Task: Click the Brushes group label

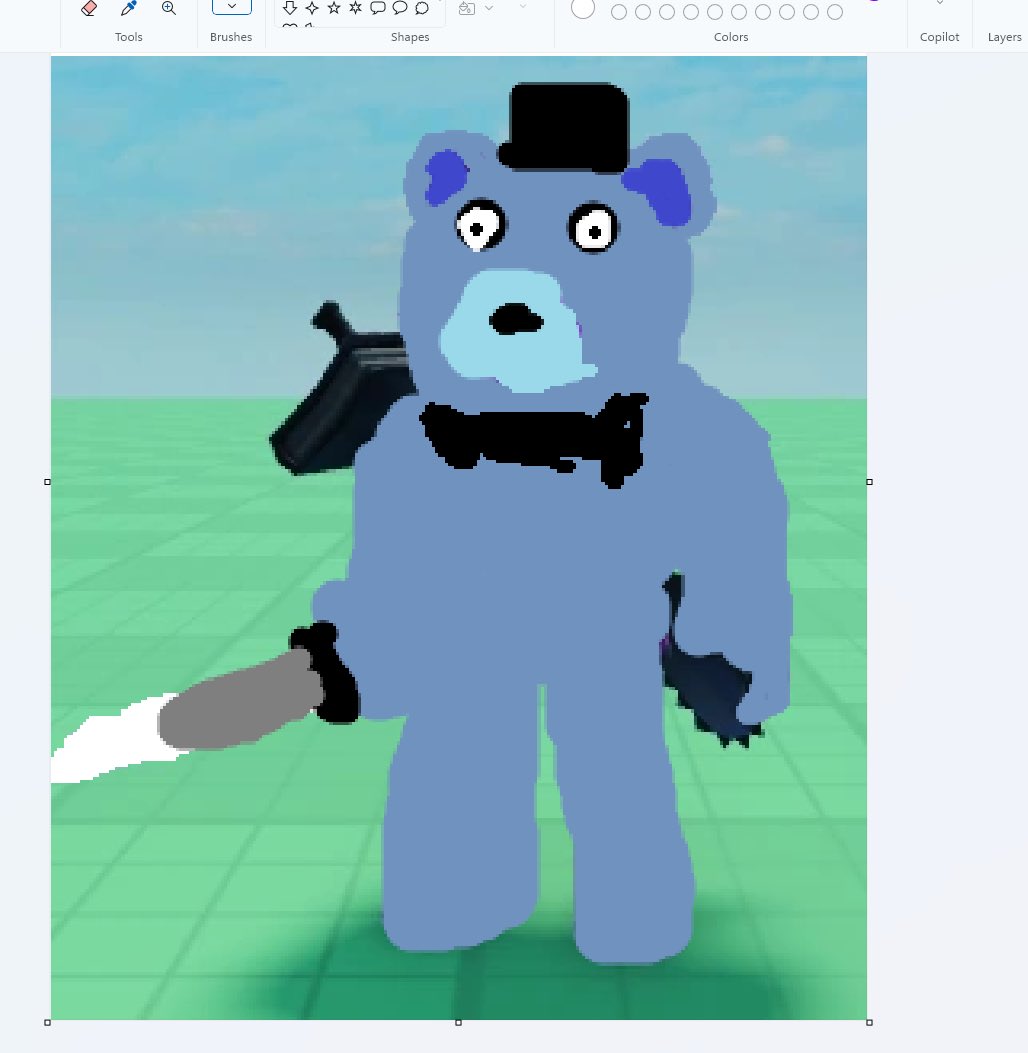Action: [x=231, y=37]
